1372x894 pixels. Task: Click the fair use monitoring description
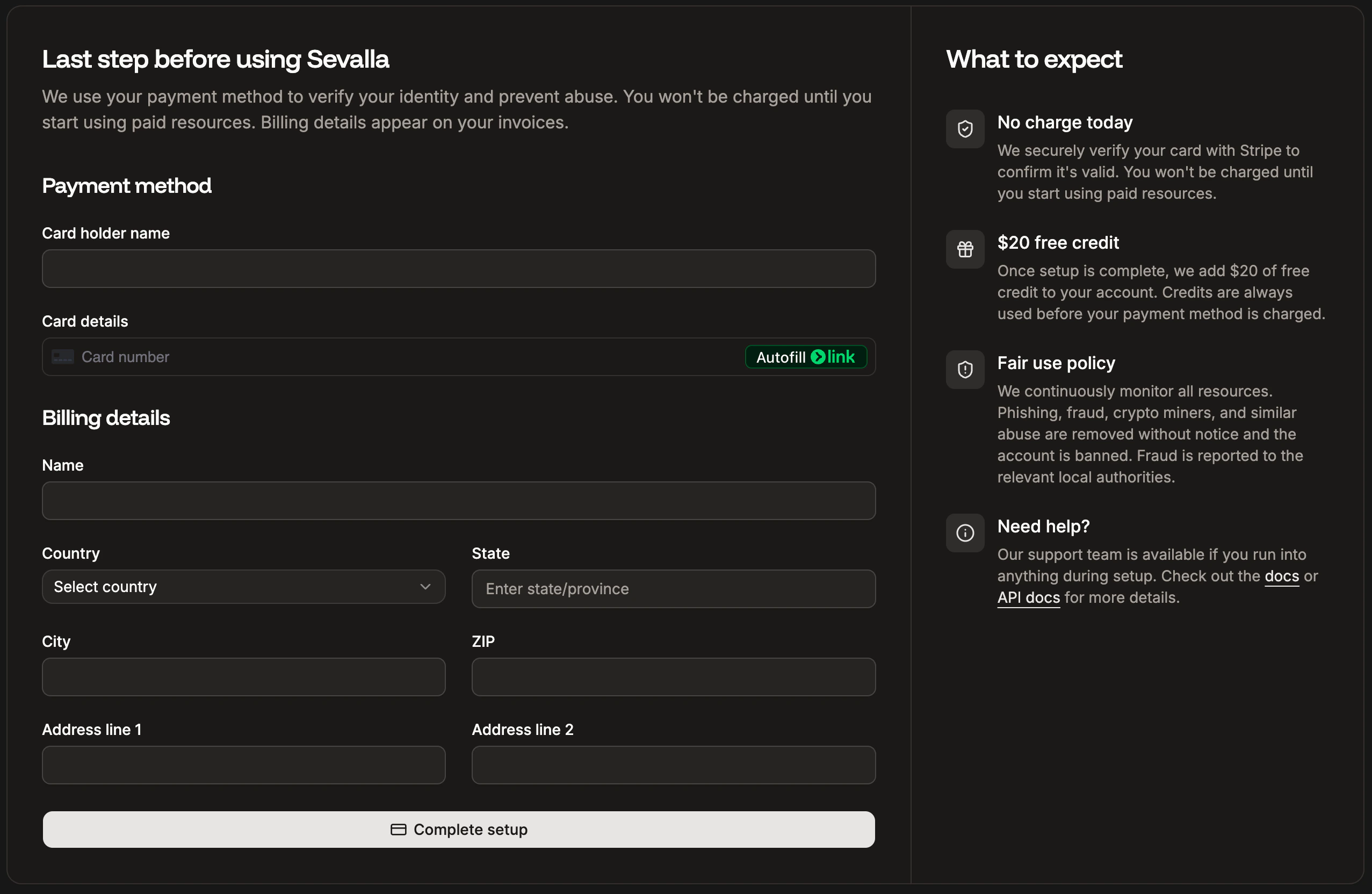tap(1151, 434)
